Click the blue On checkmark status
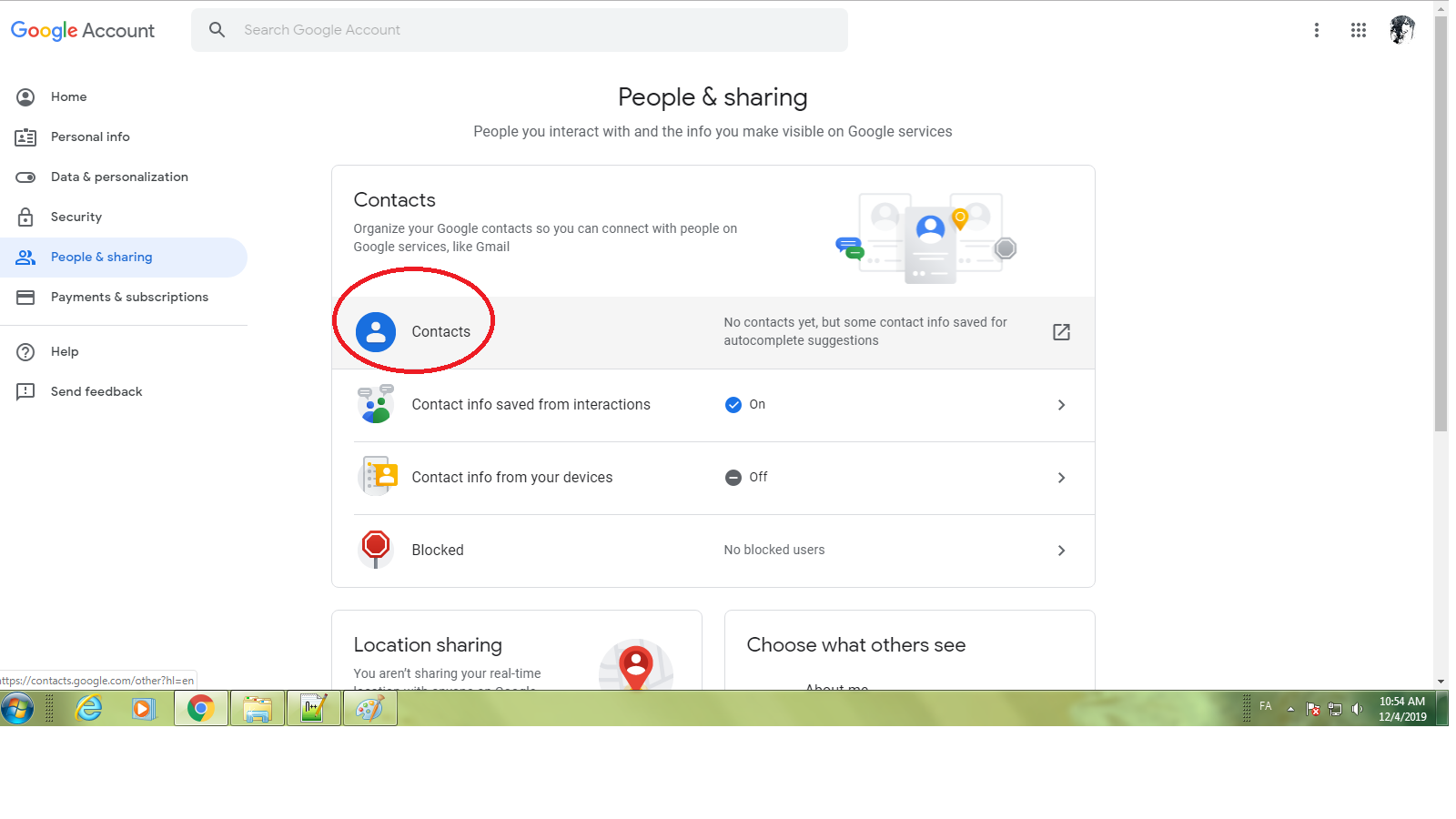 click(x=733, y=405)
